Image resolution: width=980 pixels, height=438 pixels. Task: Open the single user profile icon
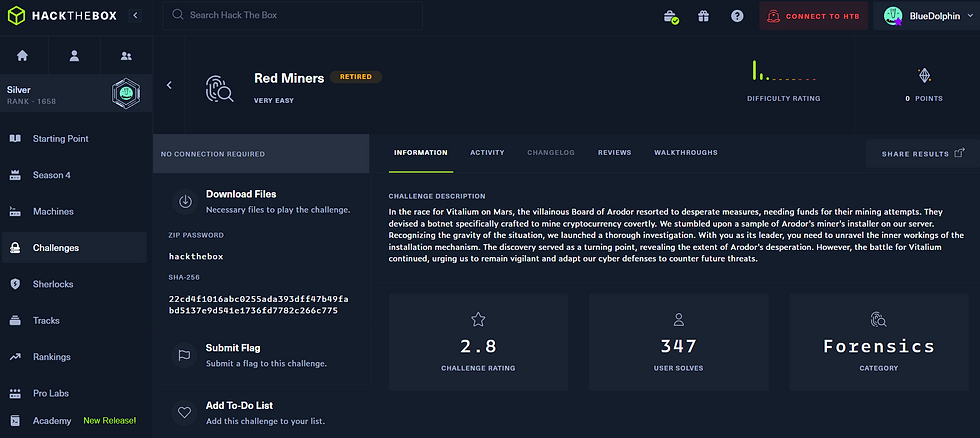click(74, 56)
